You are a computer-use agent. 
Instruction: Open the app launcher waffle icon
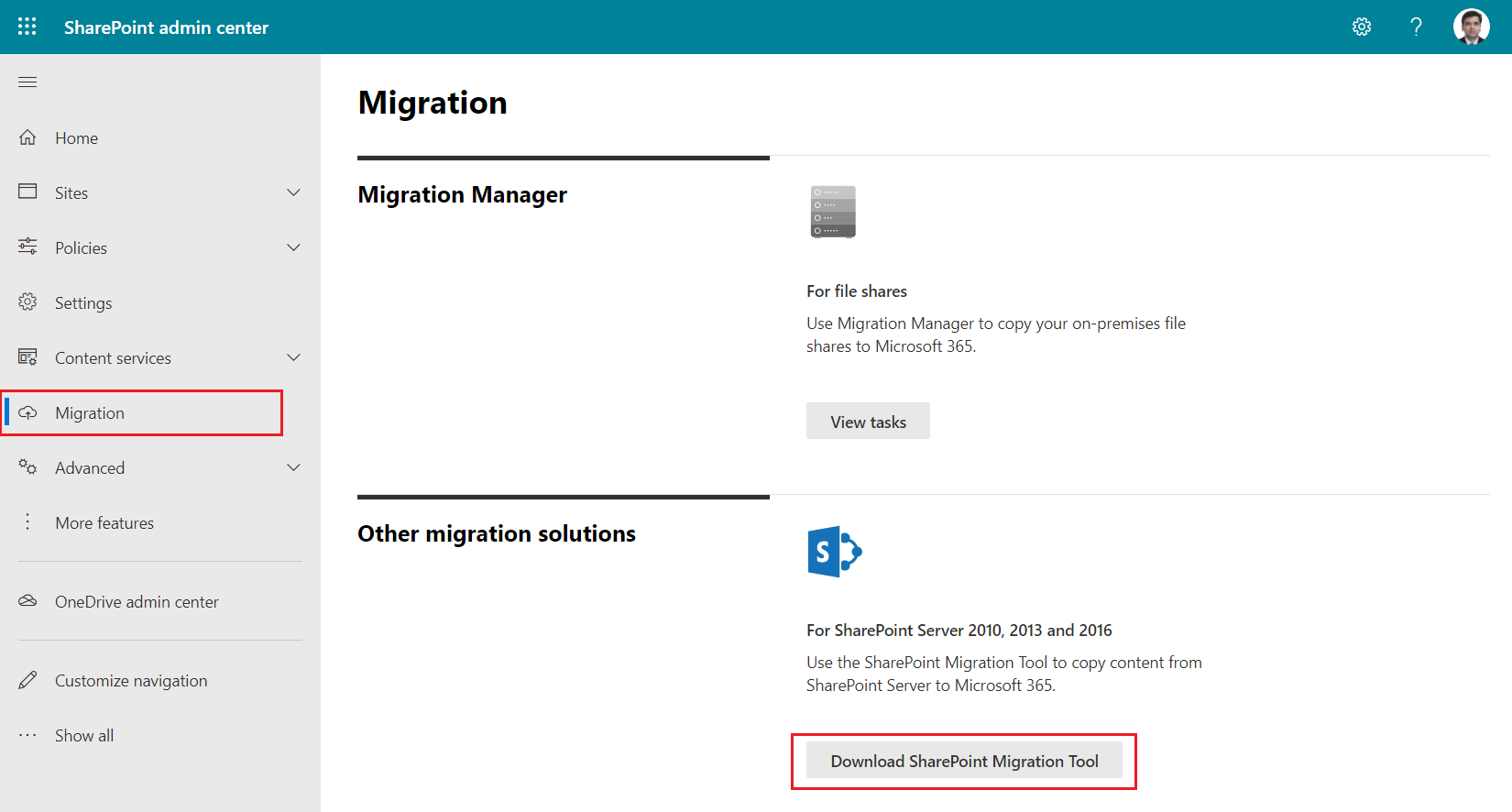click(27, 27)
